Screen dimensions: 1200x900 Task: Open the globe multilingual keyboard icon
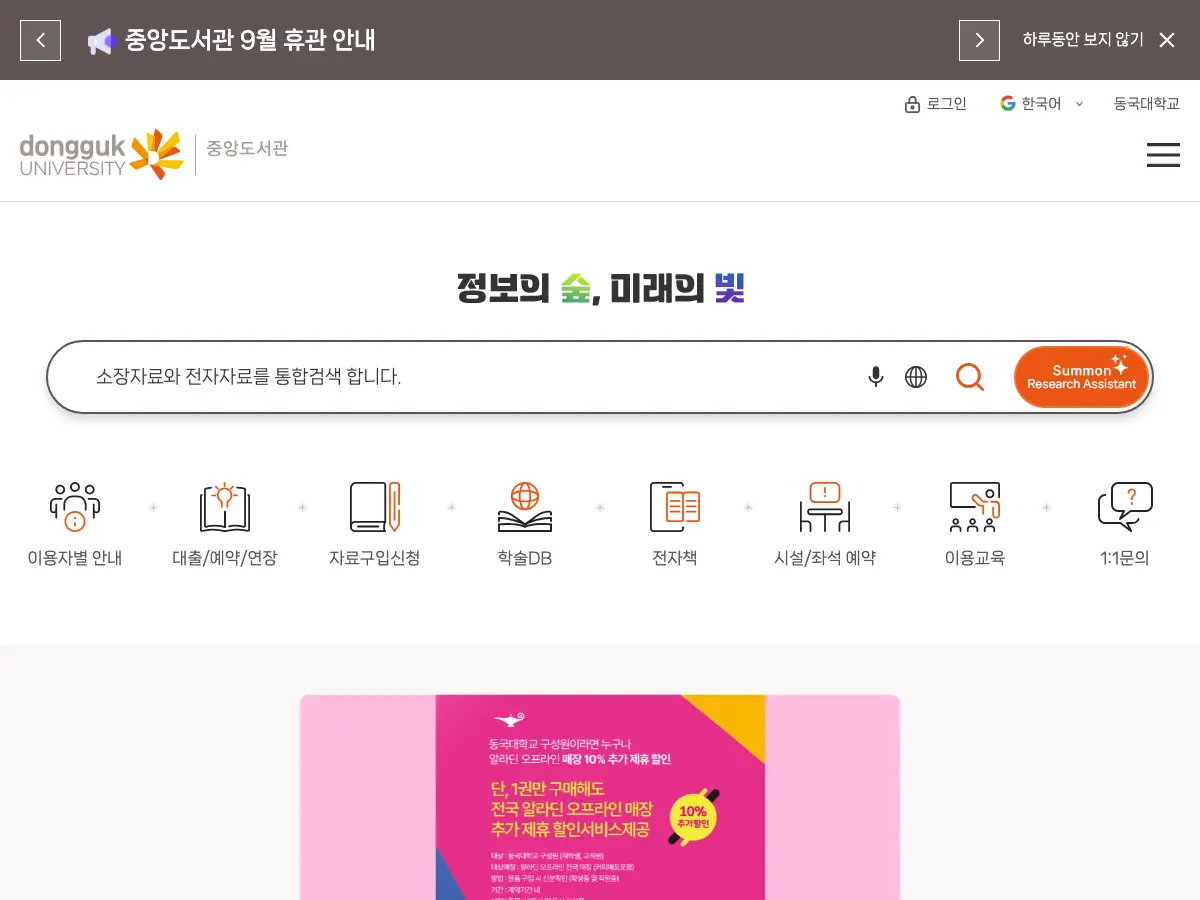click(x=916, y=377)
